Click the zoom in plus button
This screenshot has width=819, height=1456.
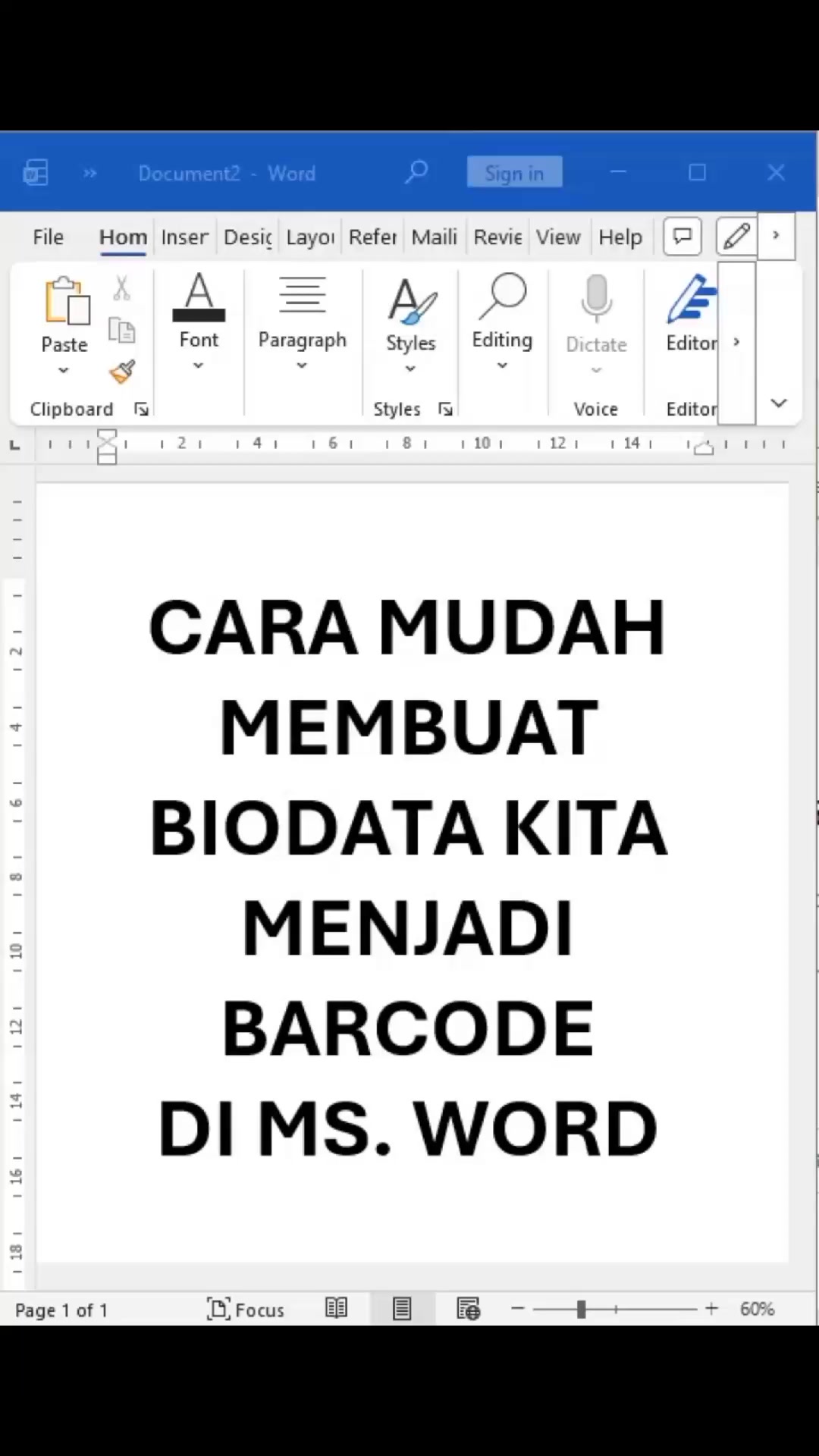click(x=711, y=1308)
